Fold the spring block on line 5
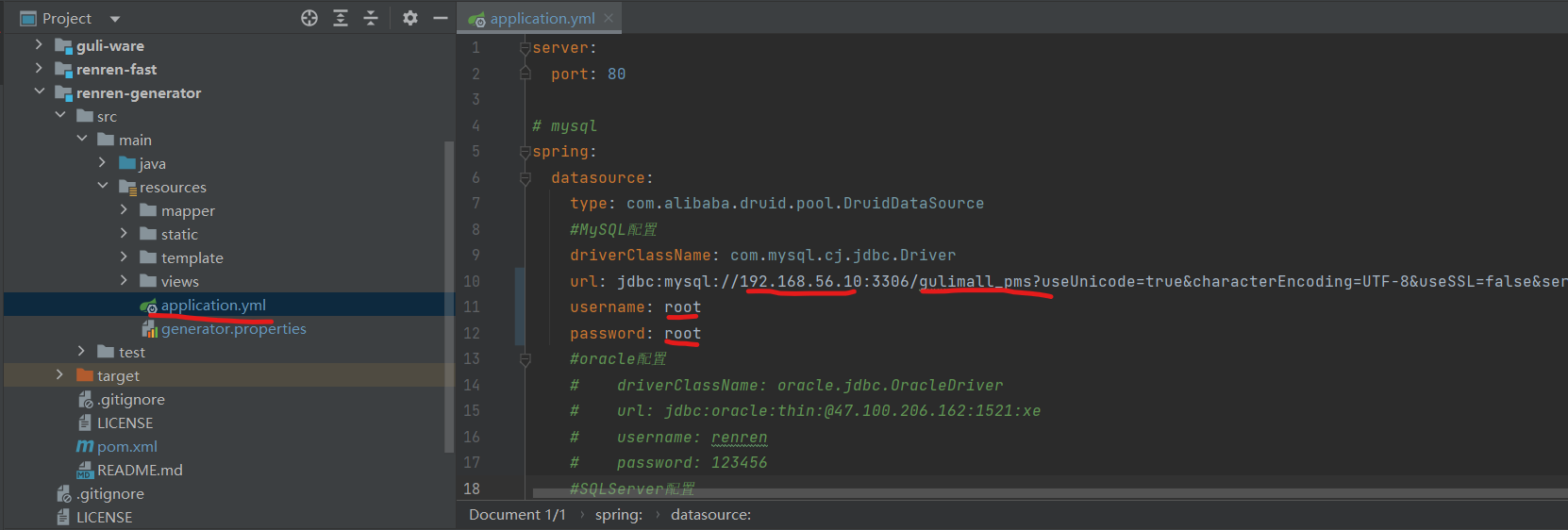Viewport: 1568px width, 530px height. (525, 152)
